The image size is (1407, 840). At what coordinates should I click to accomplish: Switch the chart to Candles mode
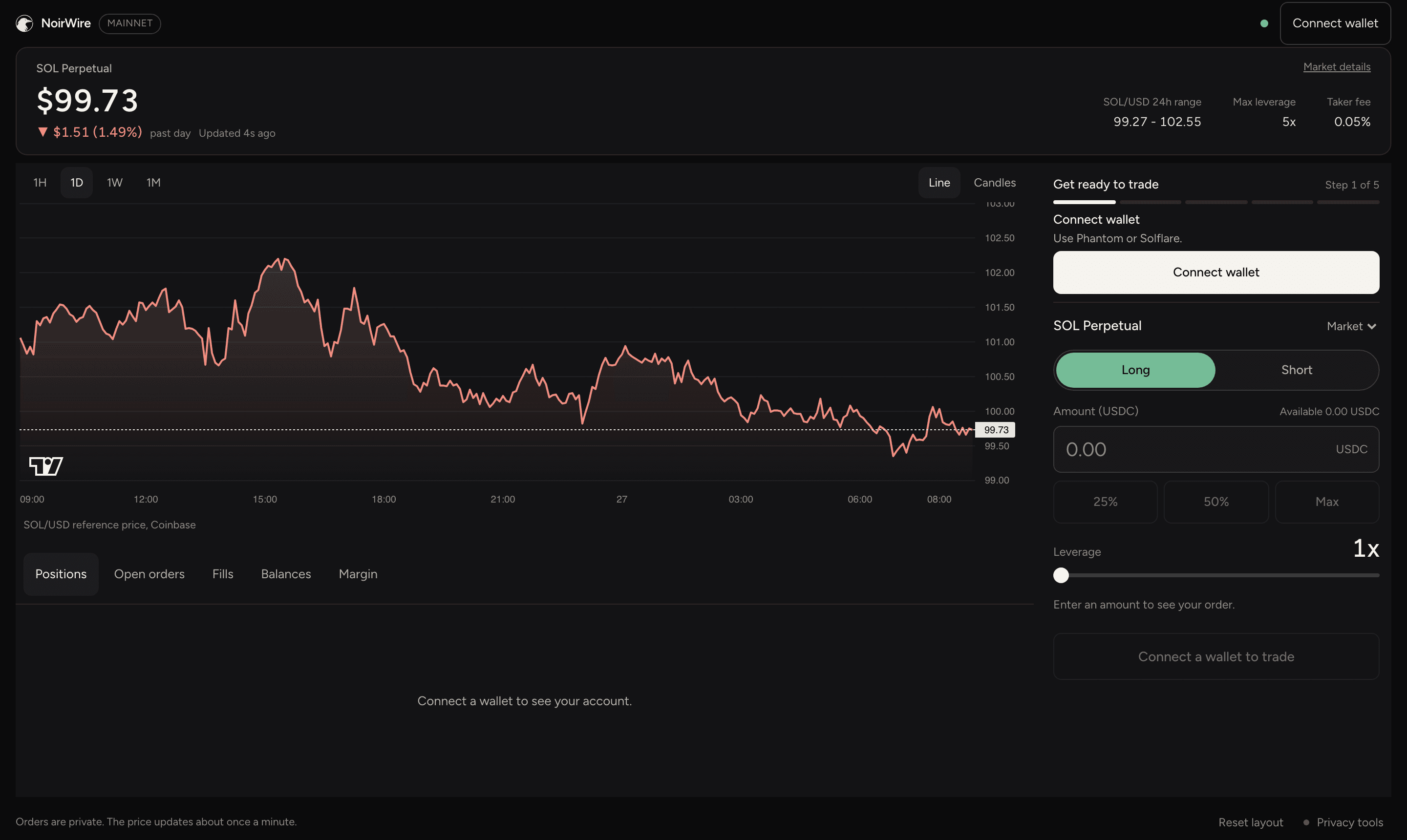pos(994,183)
